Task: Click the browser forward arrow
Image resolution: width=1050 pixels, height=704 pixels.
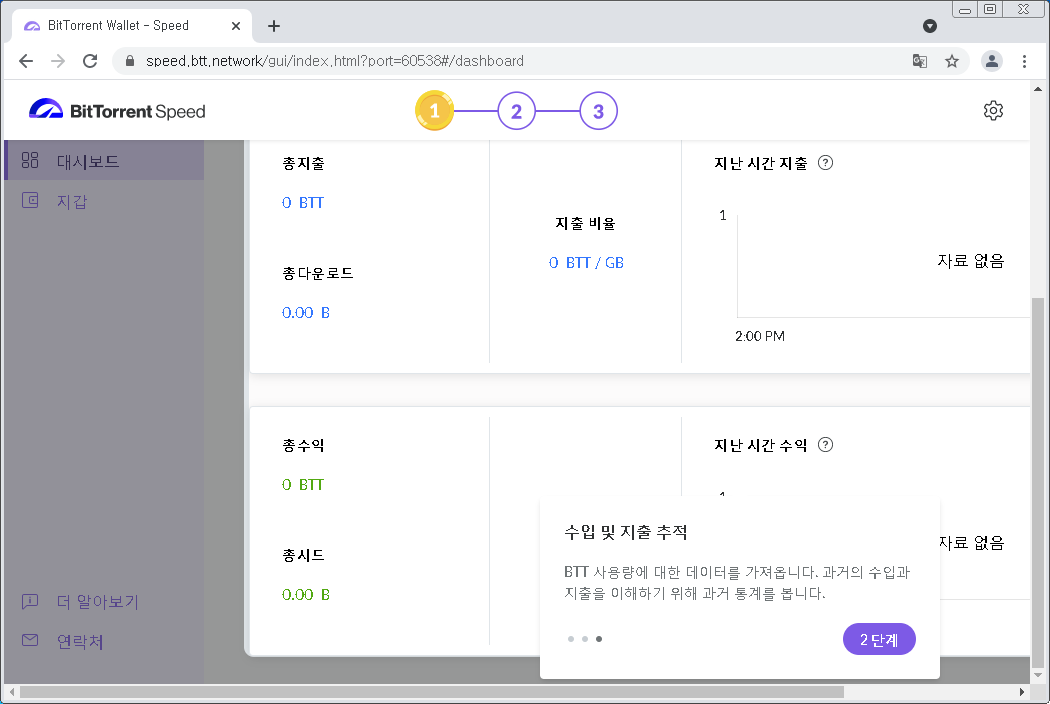Action: (x=58, y=61)
